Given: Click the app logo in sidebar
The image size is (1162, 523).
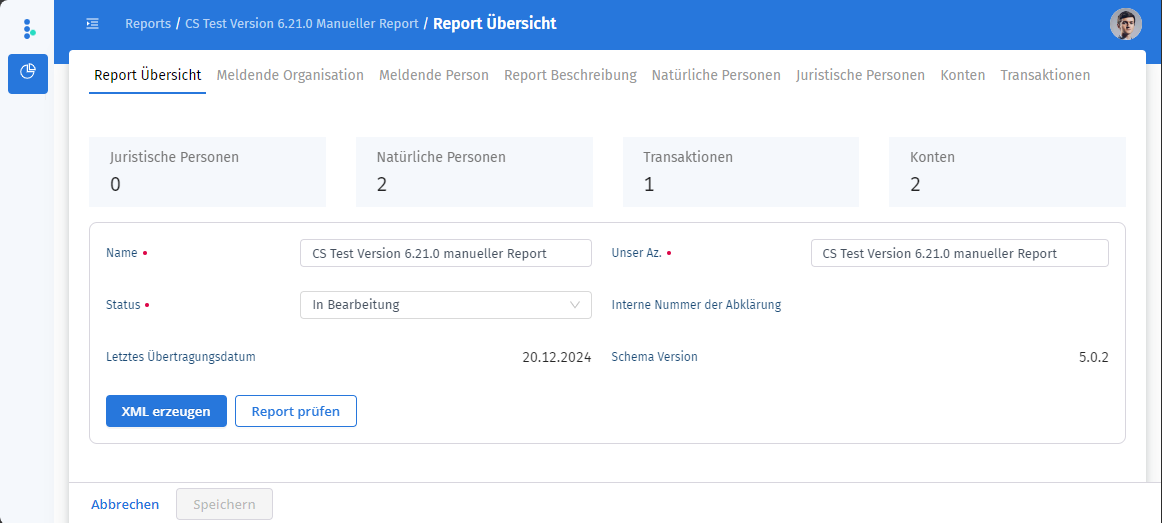Looking at the screenshot, I should (x=28, y=28).
